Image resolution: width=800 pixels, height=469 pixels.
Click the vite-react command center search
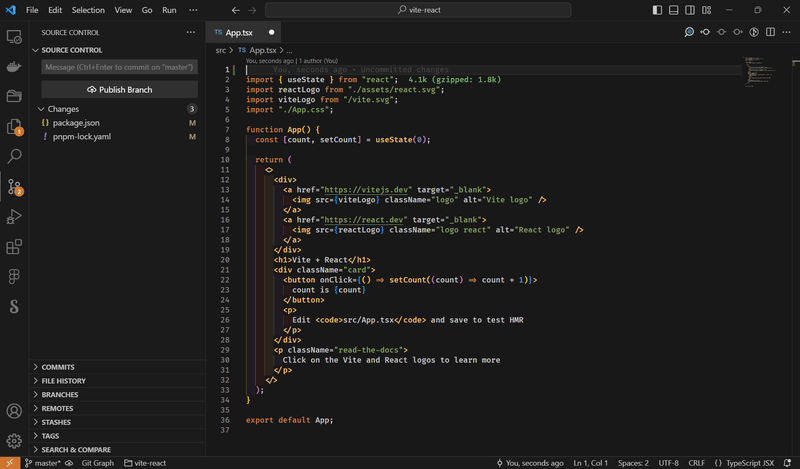[418, 10]
